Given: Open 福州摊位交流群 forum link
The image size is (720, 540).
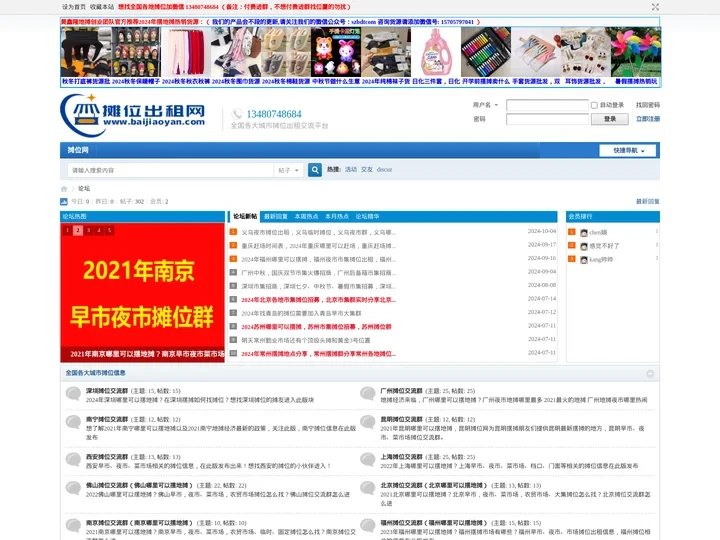Looking at the screenshot, I should (433, 523).
